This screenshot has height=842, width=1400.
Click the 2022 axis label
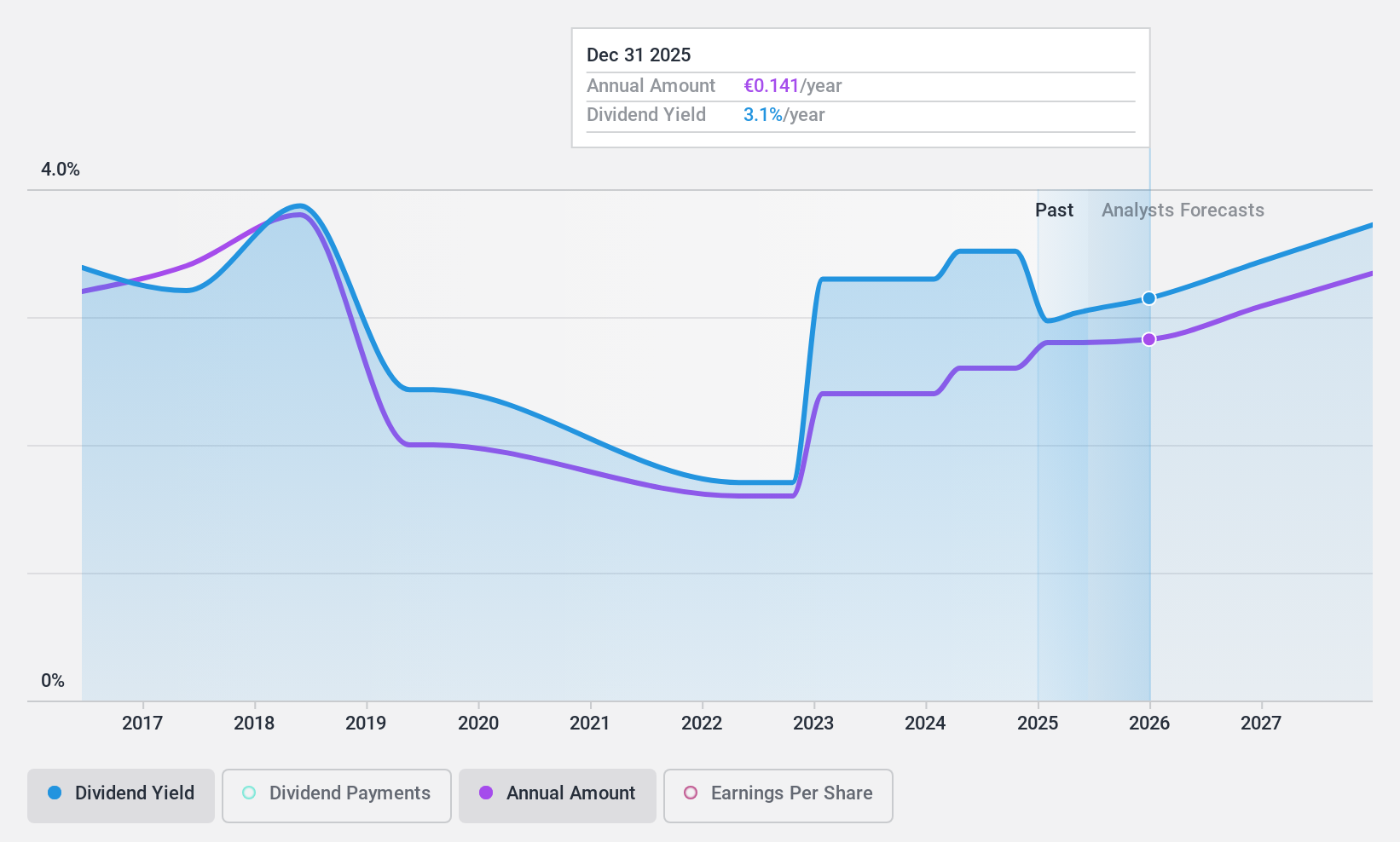click(x=702, y=724)
